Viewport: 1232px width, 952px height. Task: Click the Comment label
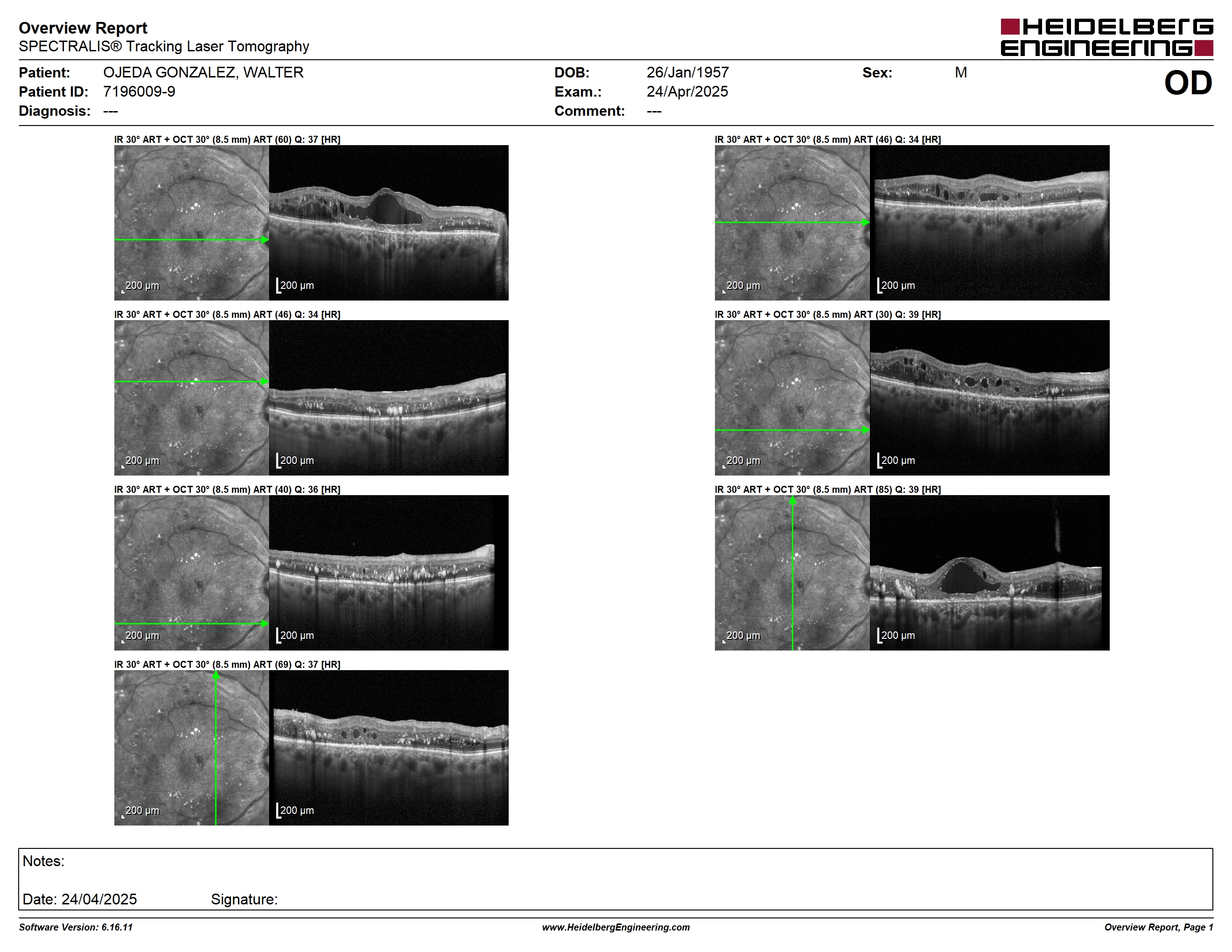coord(589,111)
